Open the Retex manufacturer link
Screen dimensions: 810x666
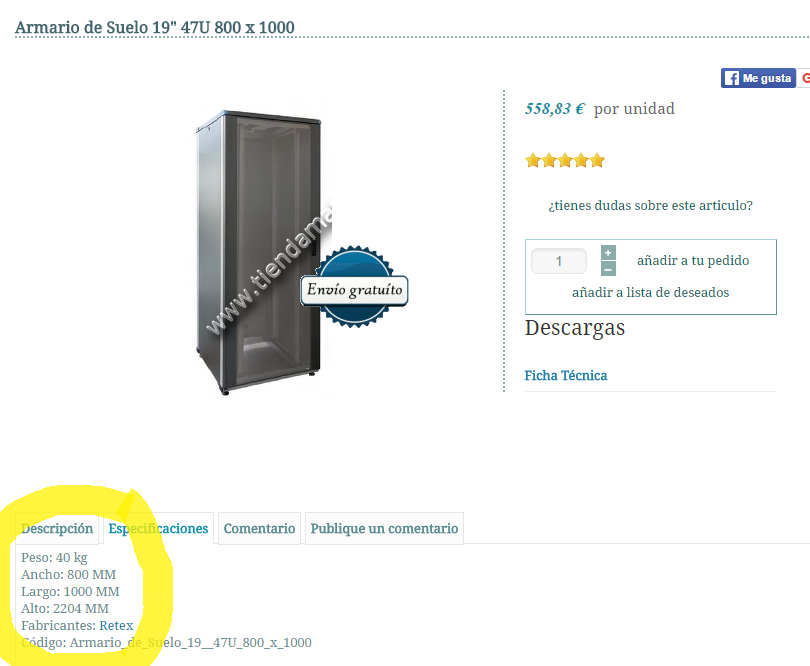[x=116, y=626]
